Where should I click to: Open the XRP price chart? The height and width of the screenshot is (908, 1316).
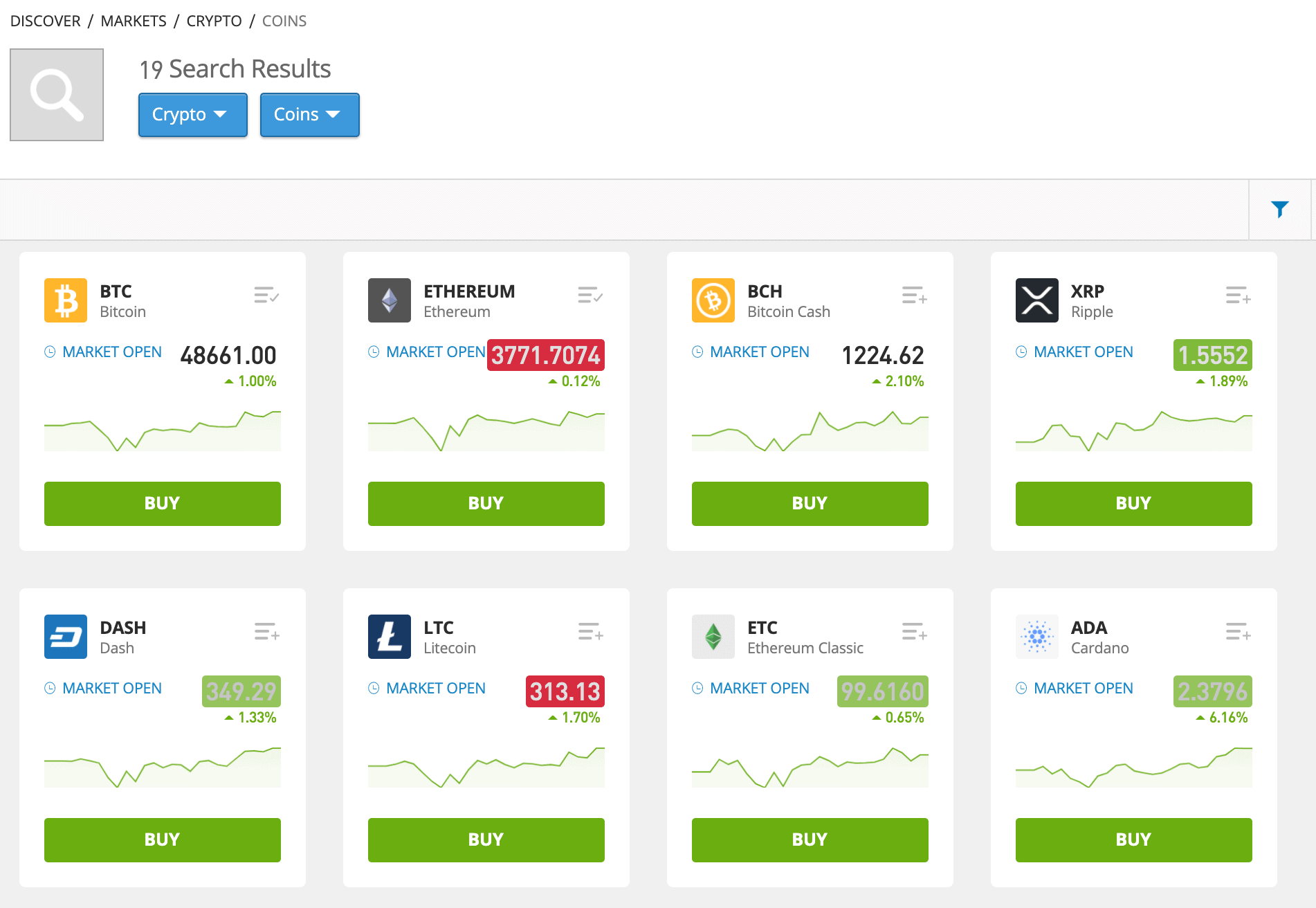click(x=1134, y=430)
